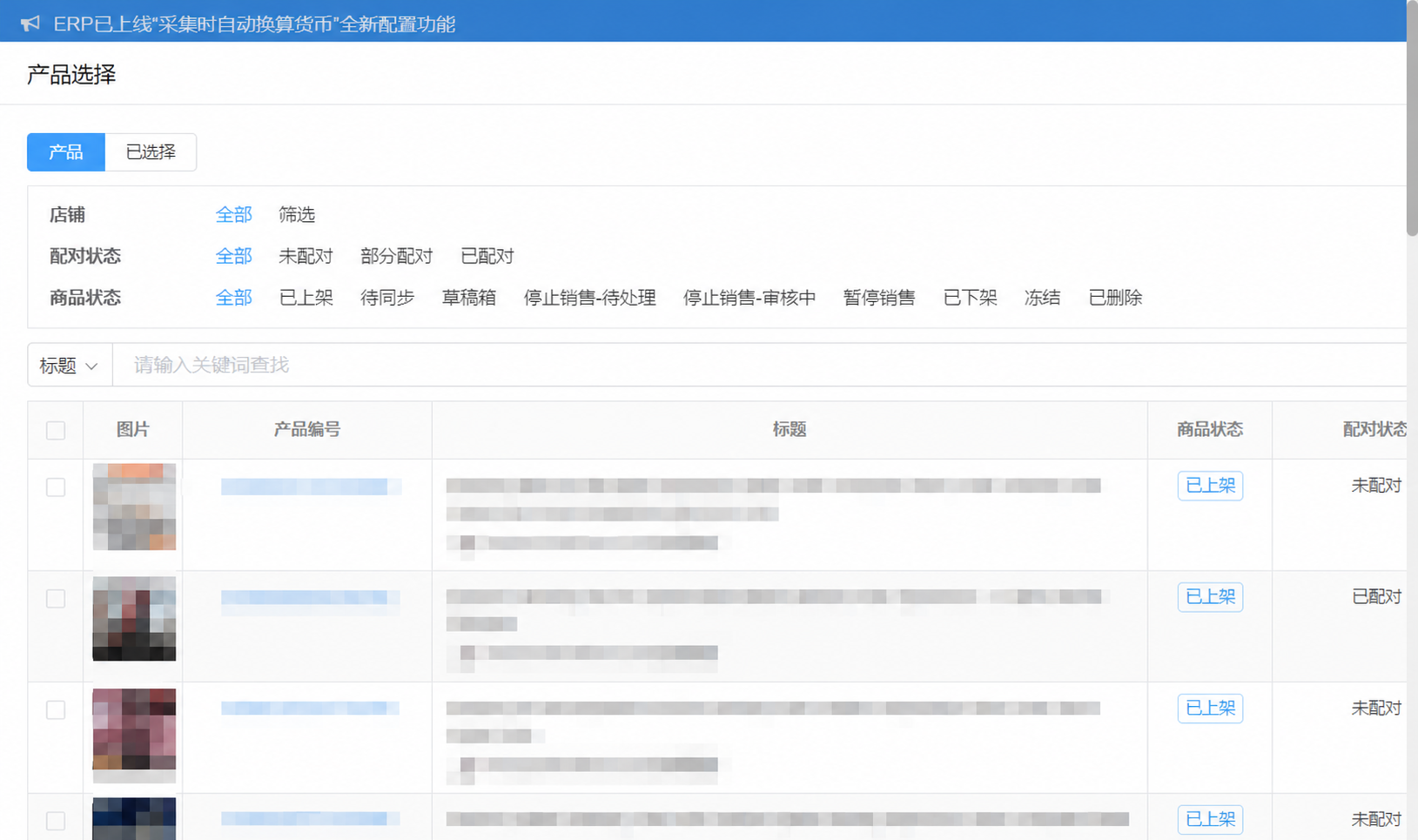Select 全部 in the 配对状态 filter row
This screenshot has width=1418, height=840.
coord(233,256)
